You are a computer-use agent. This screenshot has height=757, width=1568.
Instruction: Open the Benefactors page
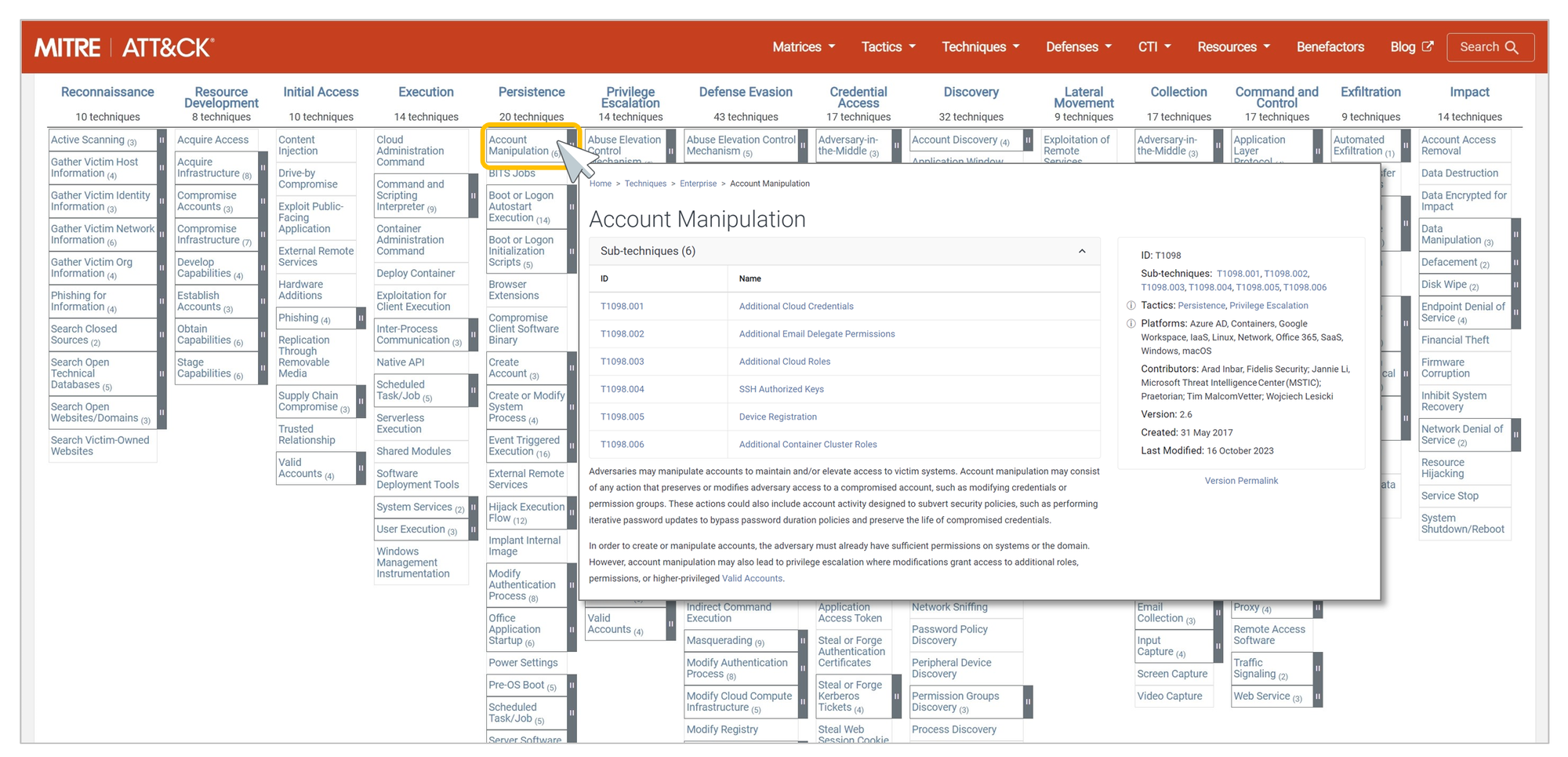[x=1330, y=47]
